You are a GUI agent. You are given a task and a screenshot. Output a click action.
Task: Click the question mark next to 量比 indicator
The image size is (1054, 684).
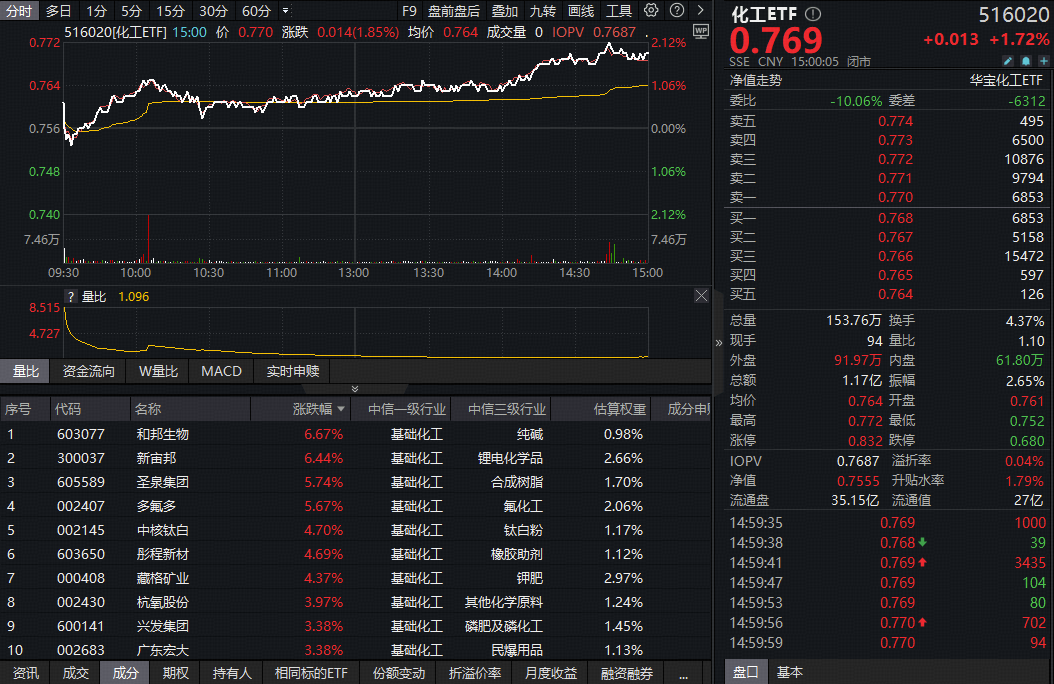(x=70, y=297)
